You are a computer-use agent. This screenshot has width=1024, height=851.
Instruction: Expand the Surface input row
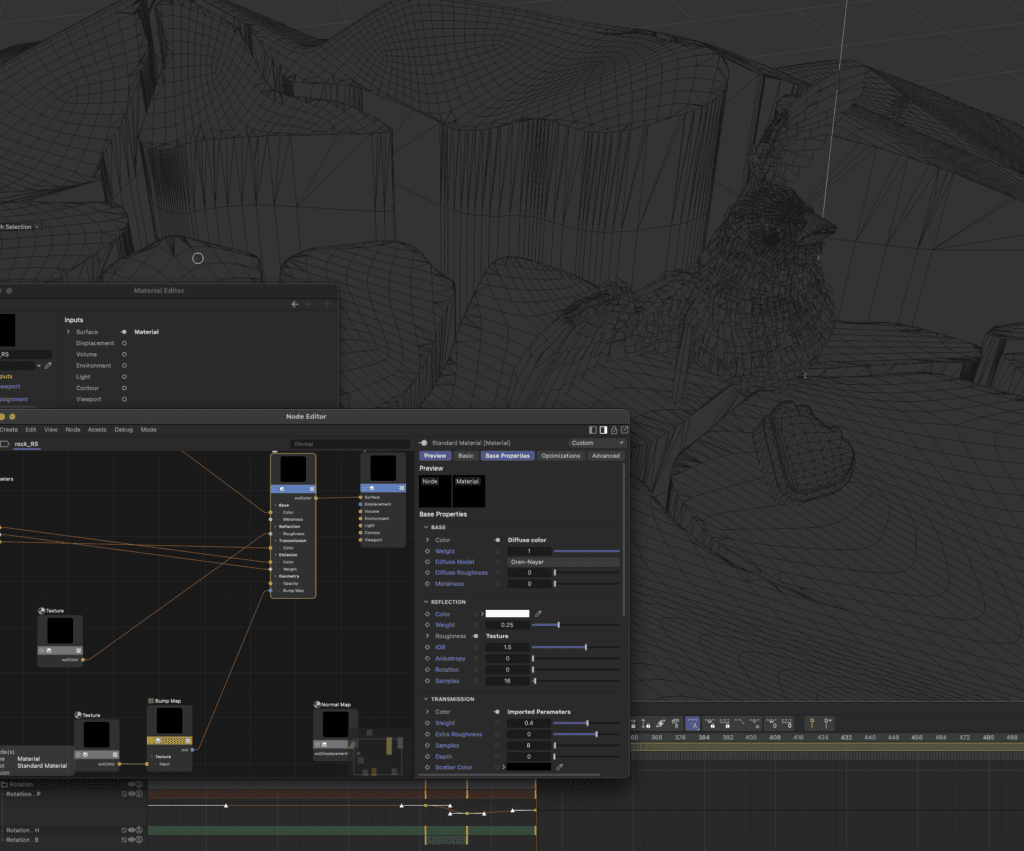(x=68, y=332)
